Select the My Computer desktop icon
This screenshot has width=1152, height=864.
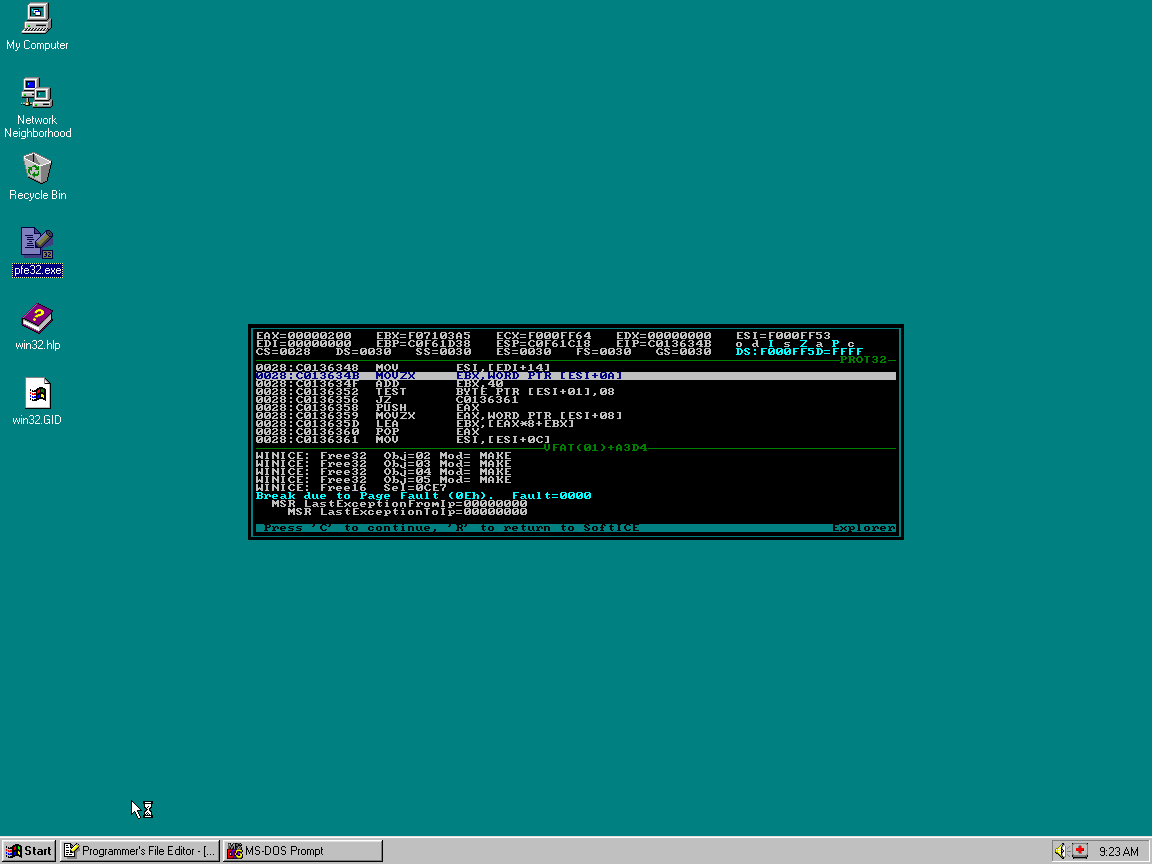pos(37,27)
